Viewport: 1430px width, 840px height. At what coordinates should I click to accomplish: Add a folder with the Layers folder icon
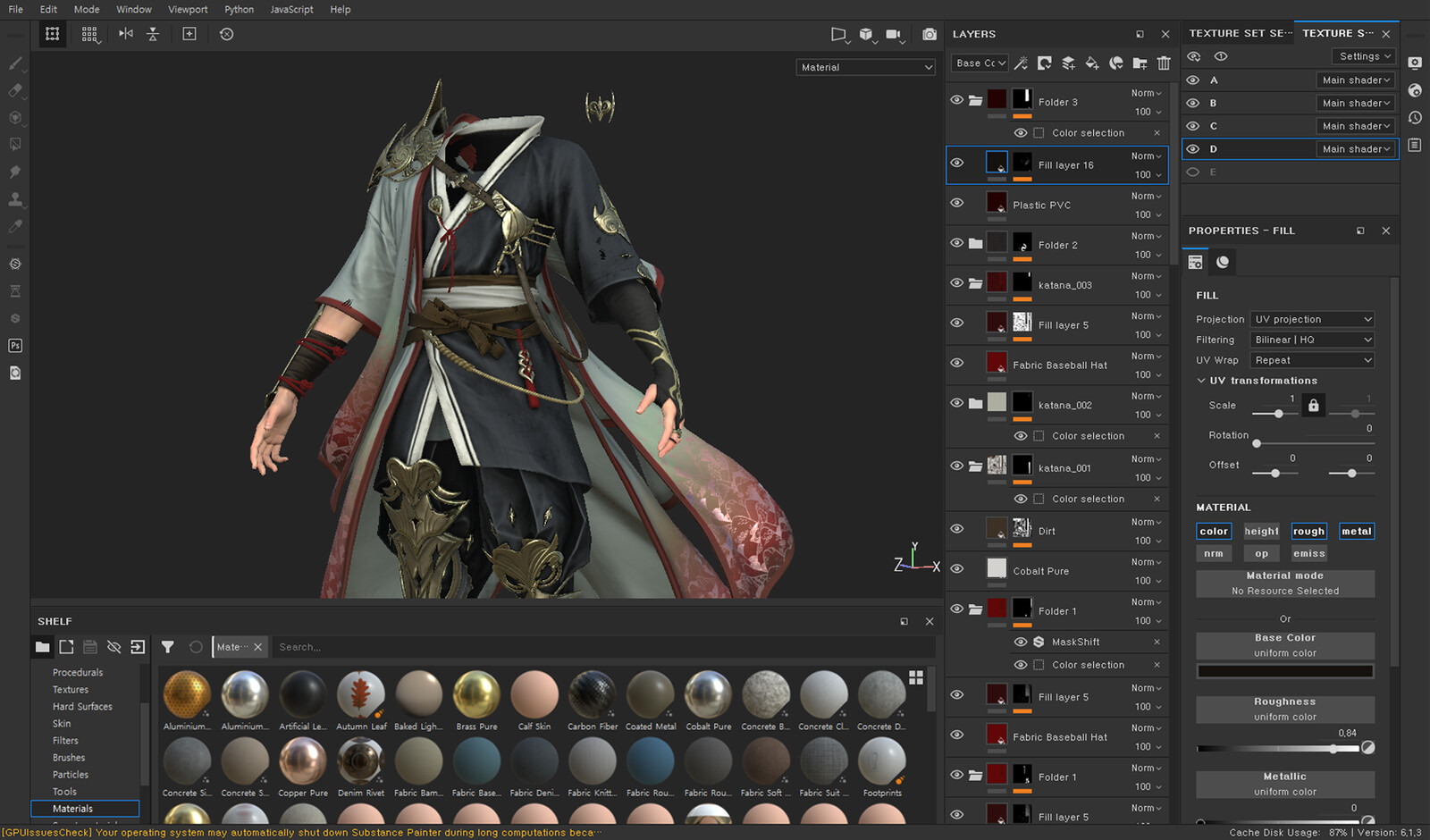(1140, 63)
